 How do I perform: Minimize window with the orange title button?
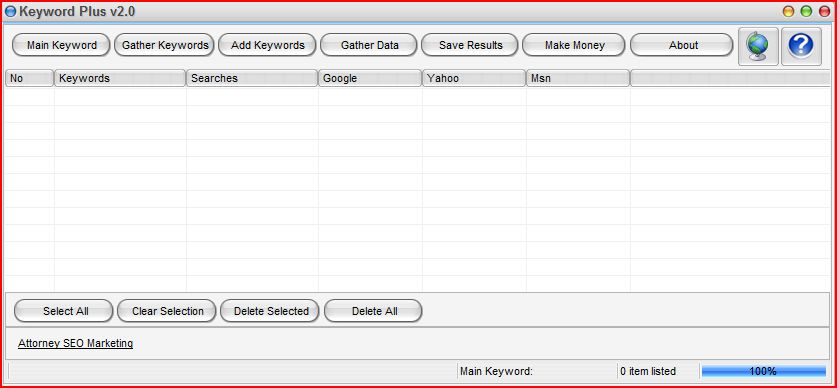[788, 11]
